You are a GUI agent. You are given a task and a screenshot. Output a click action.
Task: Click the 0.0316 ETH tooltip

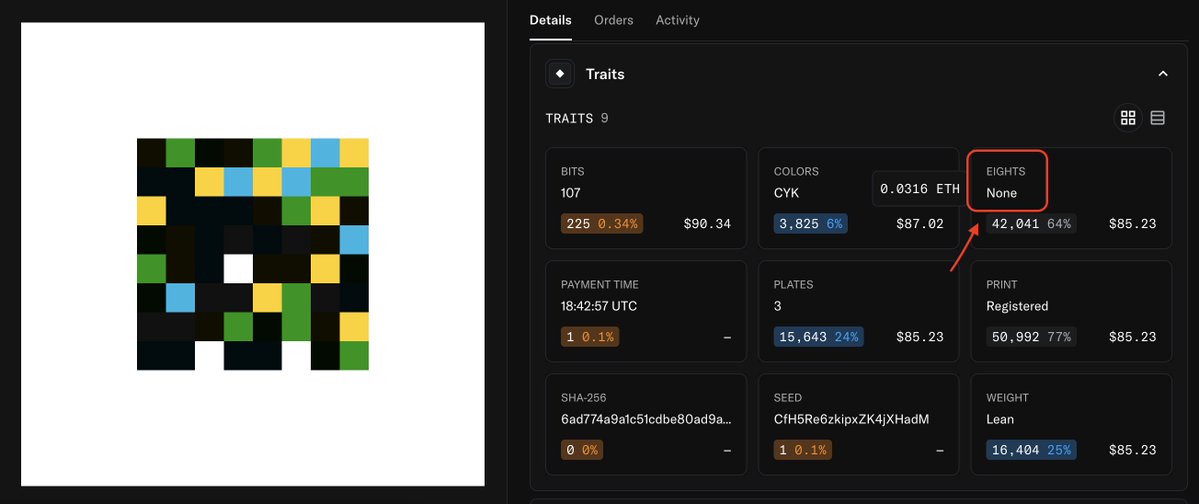920,189
